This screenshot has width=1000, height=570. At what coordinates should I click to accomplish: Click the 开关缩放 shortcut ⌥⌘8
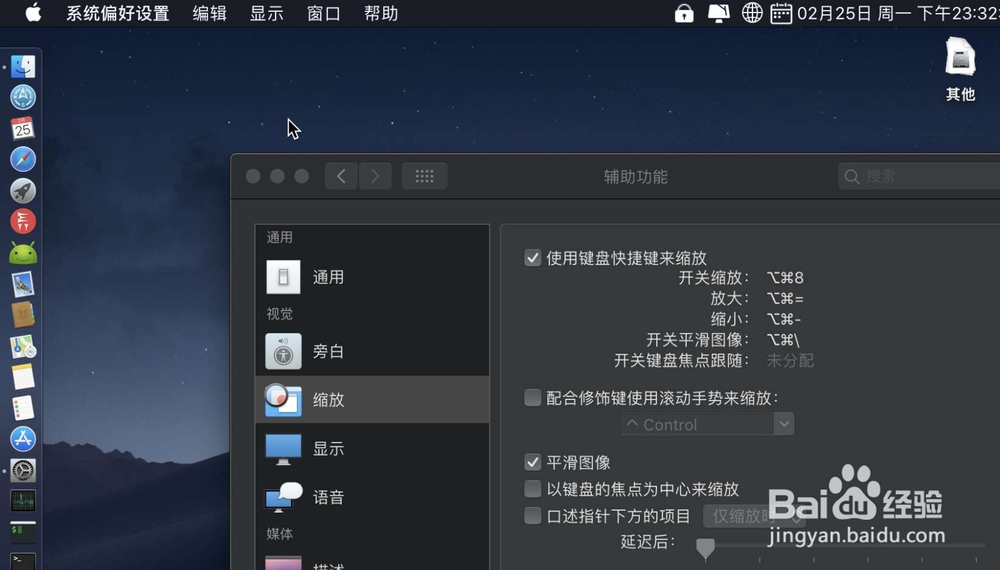coord(785,278)
